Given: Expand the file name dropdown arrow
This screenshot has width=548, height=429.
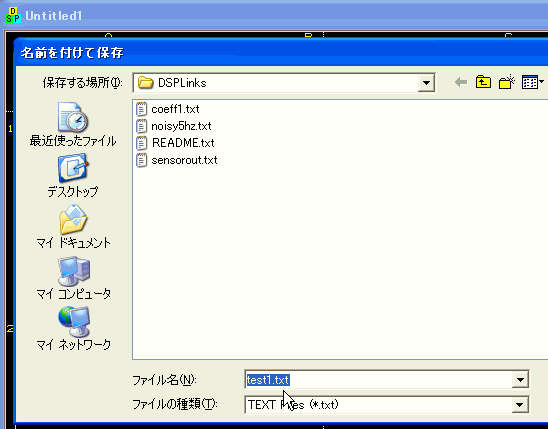Looking at the screenshot, I should coord(520,380).
